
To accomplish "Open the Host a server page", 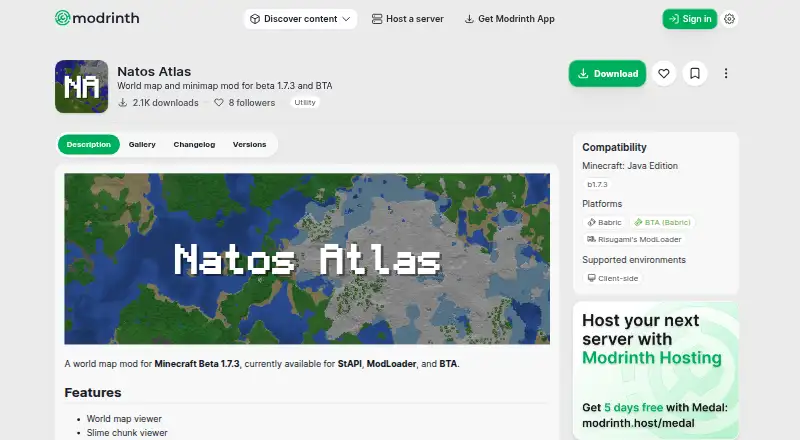I will click(408, 19).
